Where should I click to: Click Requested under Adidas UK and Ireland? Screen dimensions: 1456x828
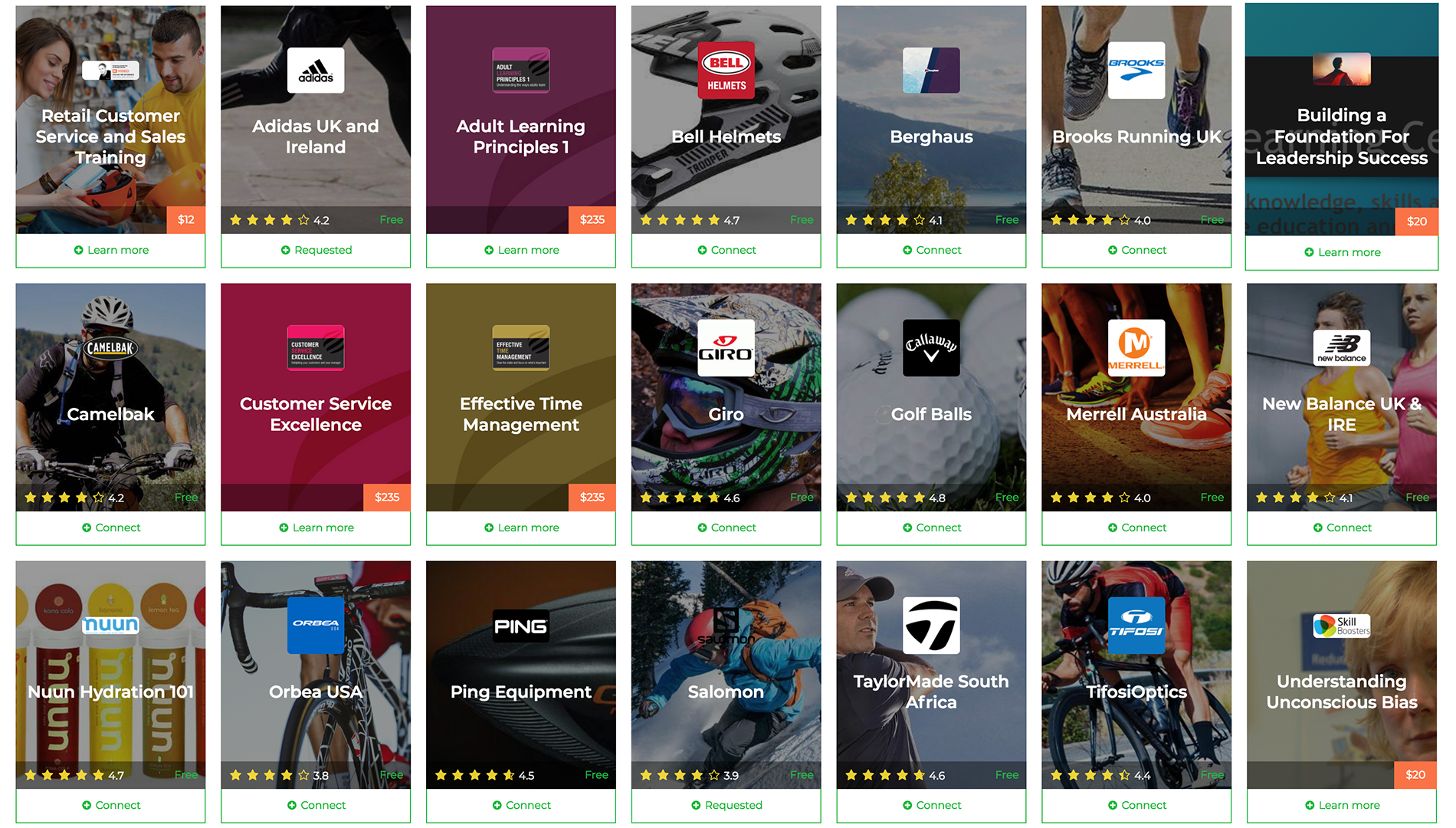(x=316, y=251)
